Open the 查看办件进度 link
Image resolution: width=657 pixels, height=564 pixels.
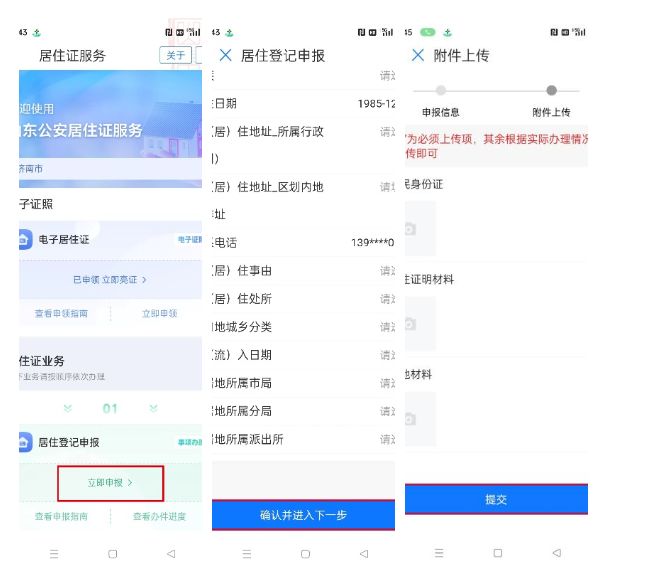click(x=158, y=517)
